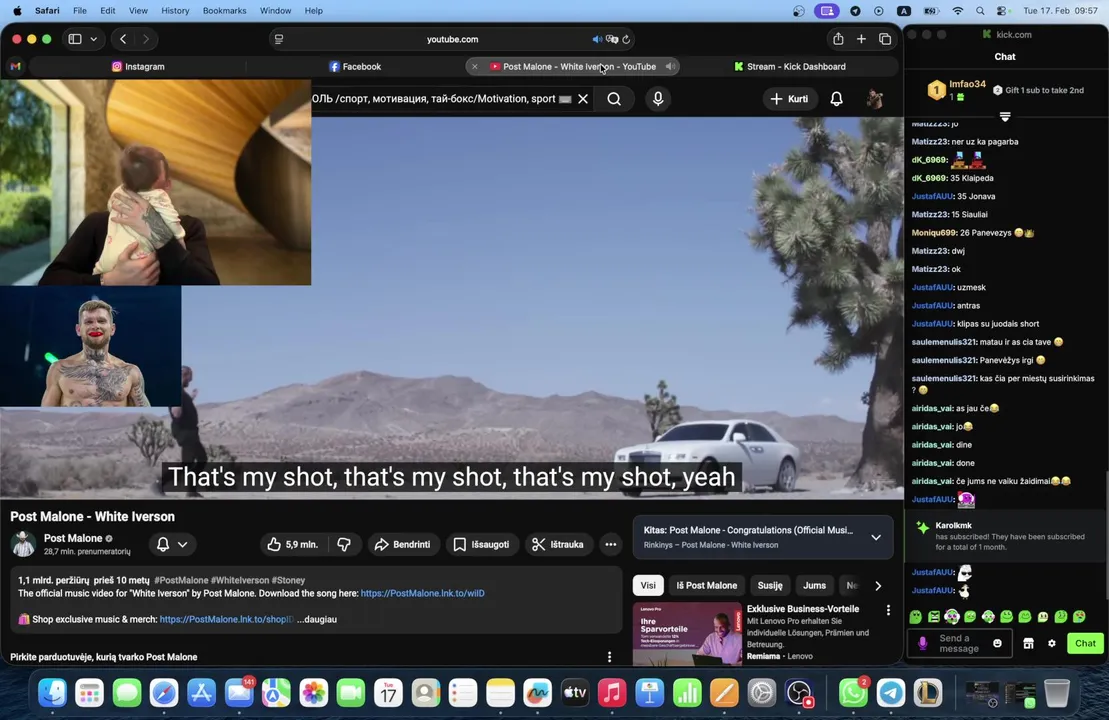Image resolution: width=1109 pixels, height=720 pixels.
Task: Reload the page in Safari
Action: click(626, 40)
